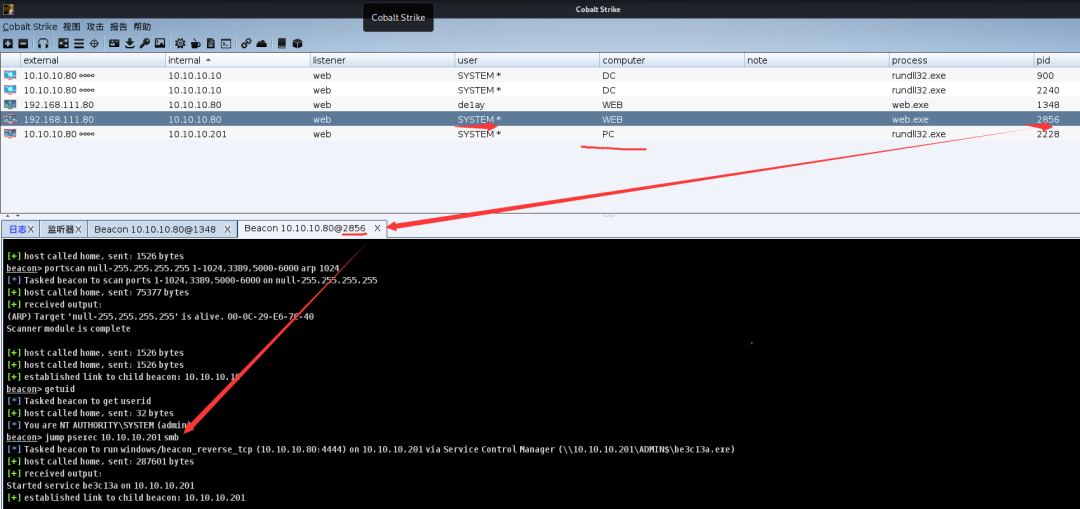
Task: Select the session row with pid 2240
Action: pyautogui.click(x=540, y=90)
